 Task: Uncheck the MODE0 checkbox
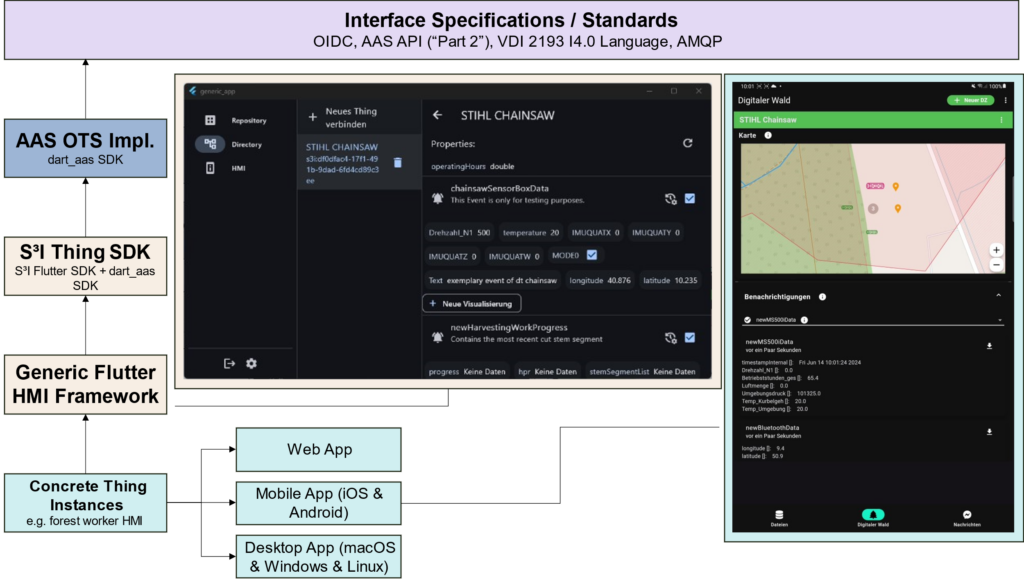pyautogui.click(x=592, y=255)
